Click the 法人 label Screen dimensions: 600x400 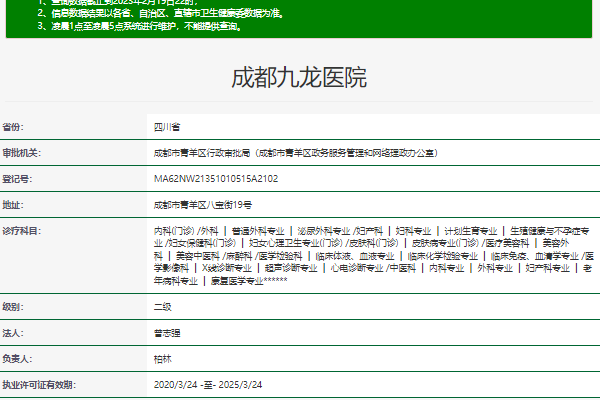pos(13,333)
